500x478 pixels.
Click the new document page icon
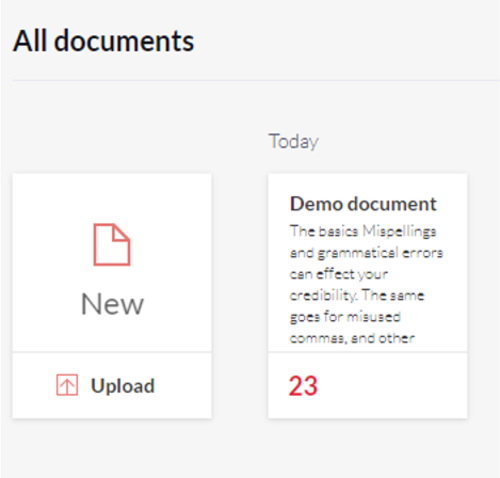[112, 245]
